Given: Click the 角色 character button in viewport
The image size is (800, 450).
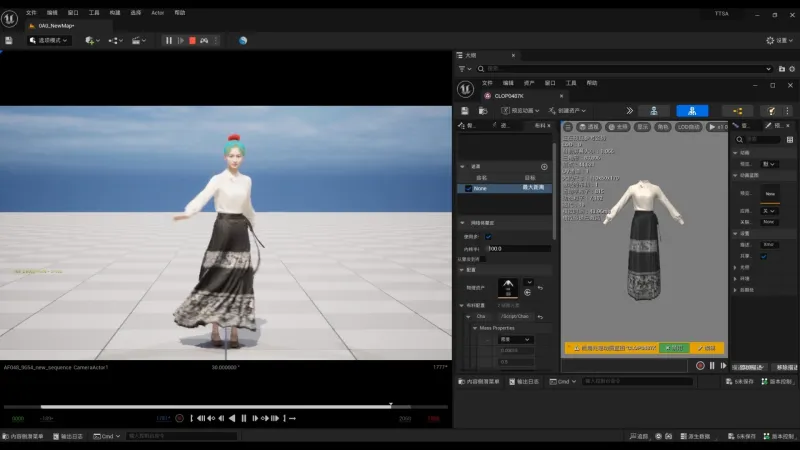Looking at the screenshot, I should (663, 127).
